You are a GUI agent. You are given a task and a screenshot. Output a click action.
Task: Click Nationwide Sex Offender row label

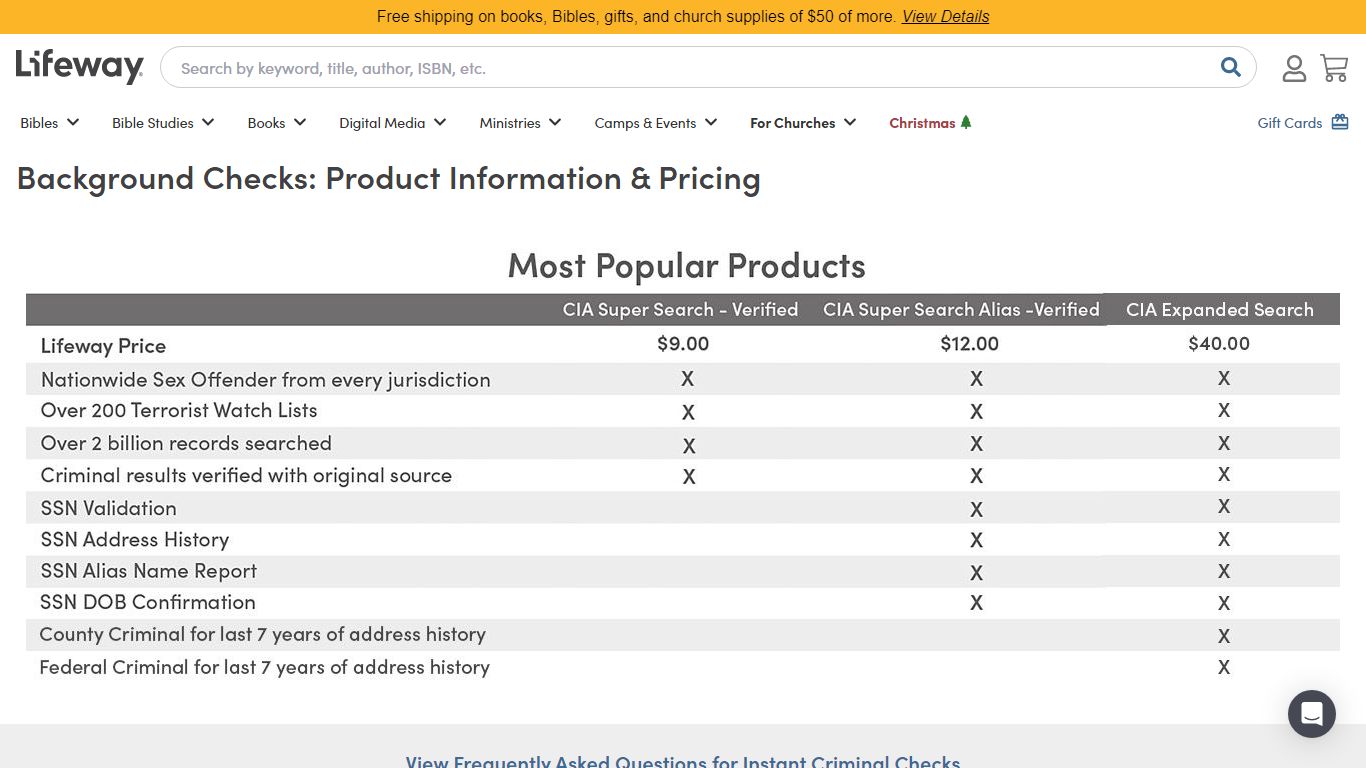266,380
